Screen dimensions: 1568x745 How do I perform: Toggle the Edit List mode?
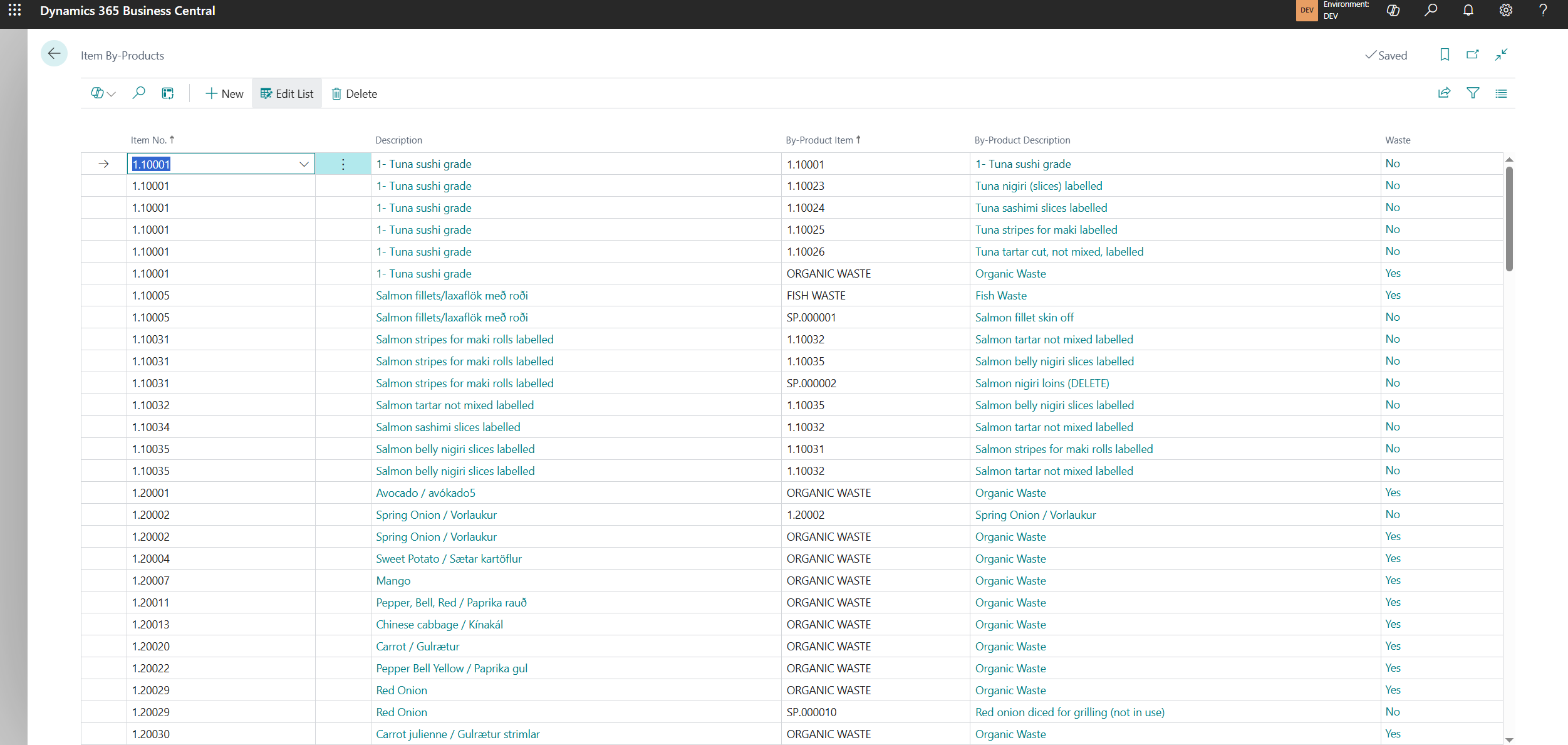click(287, 93)
